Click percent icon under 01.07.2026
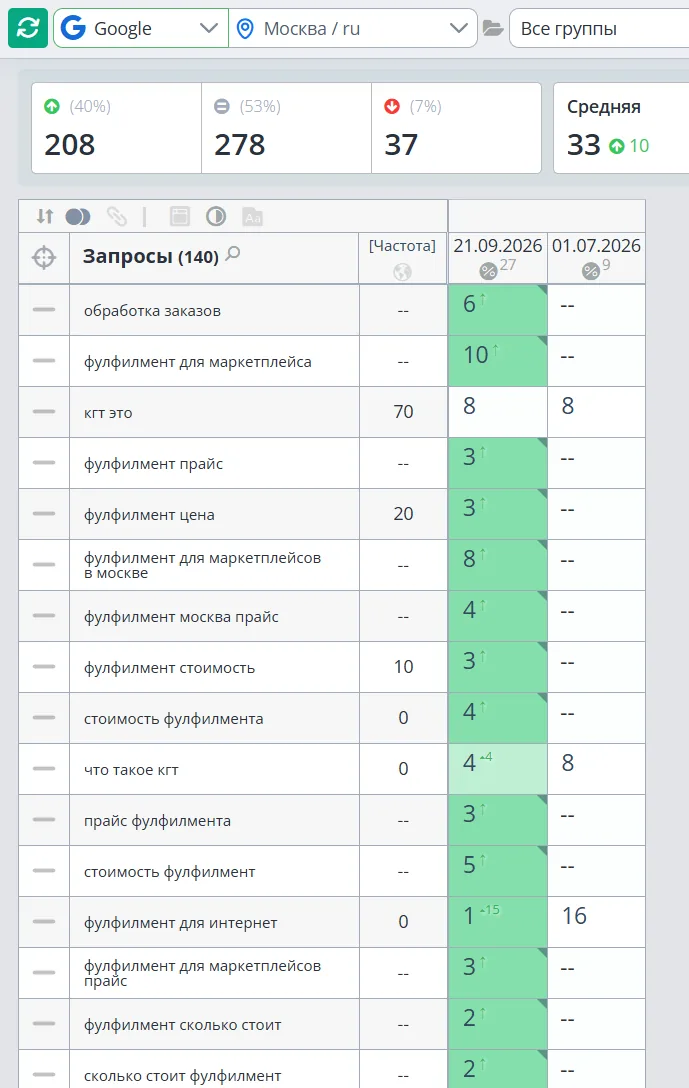 pos(590,271)
